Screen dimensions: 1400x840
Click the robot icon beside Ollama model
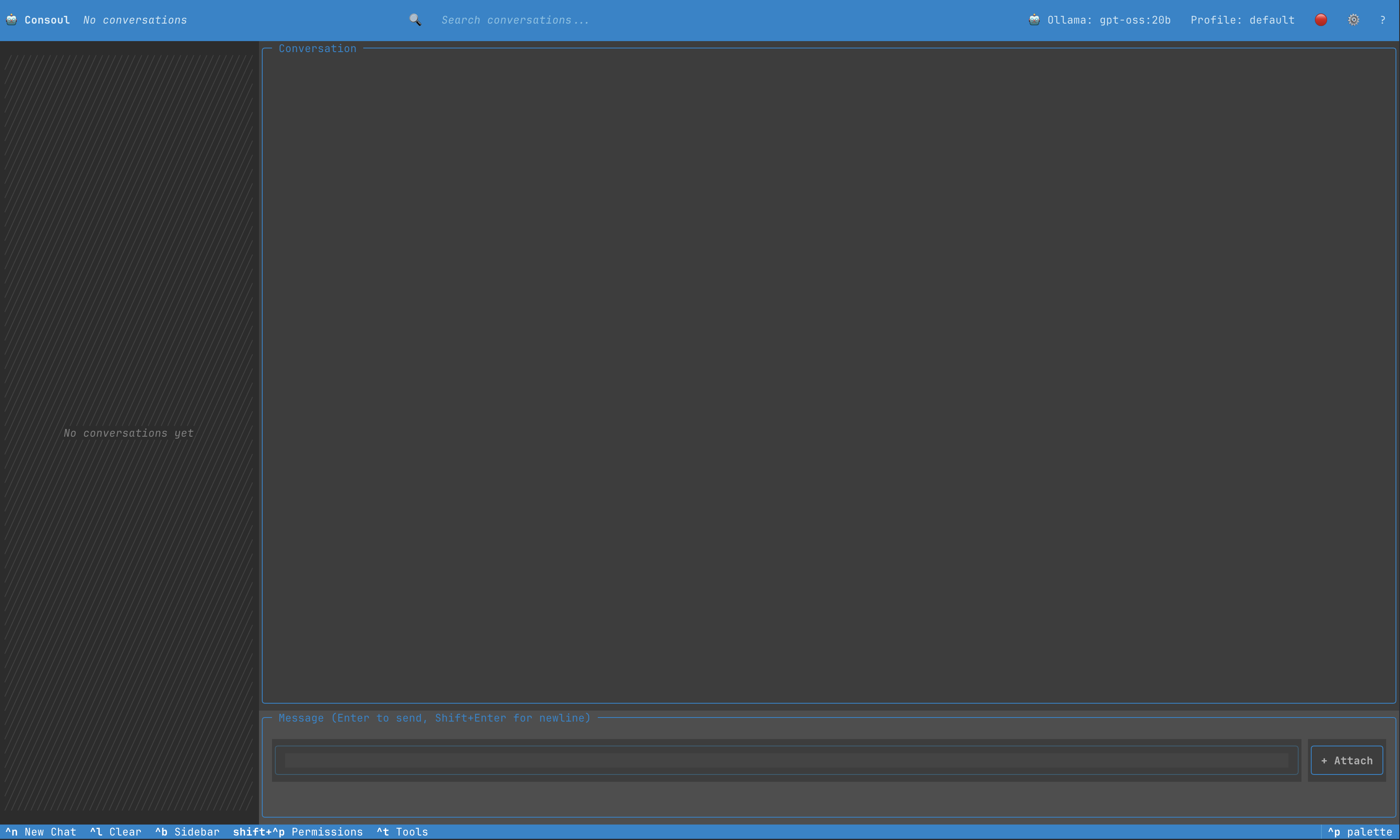pos(1034,20)
